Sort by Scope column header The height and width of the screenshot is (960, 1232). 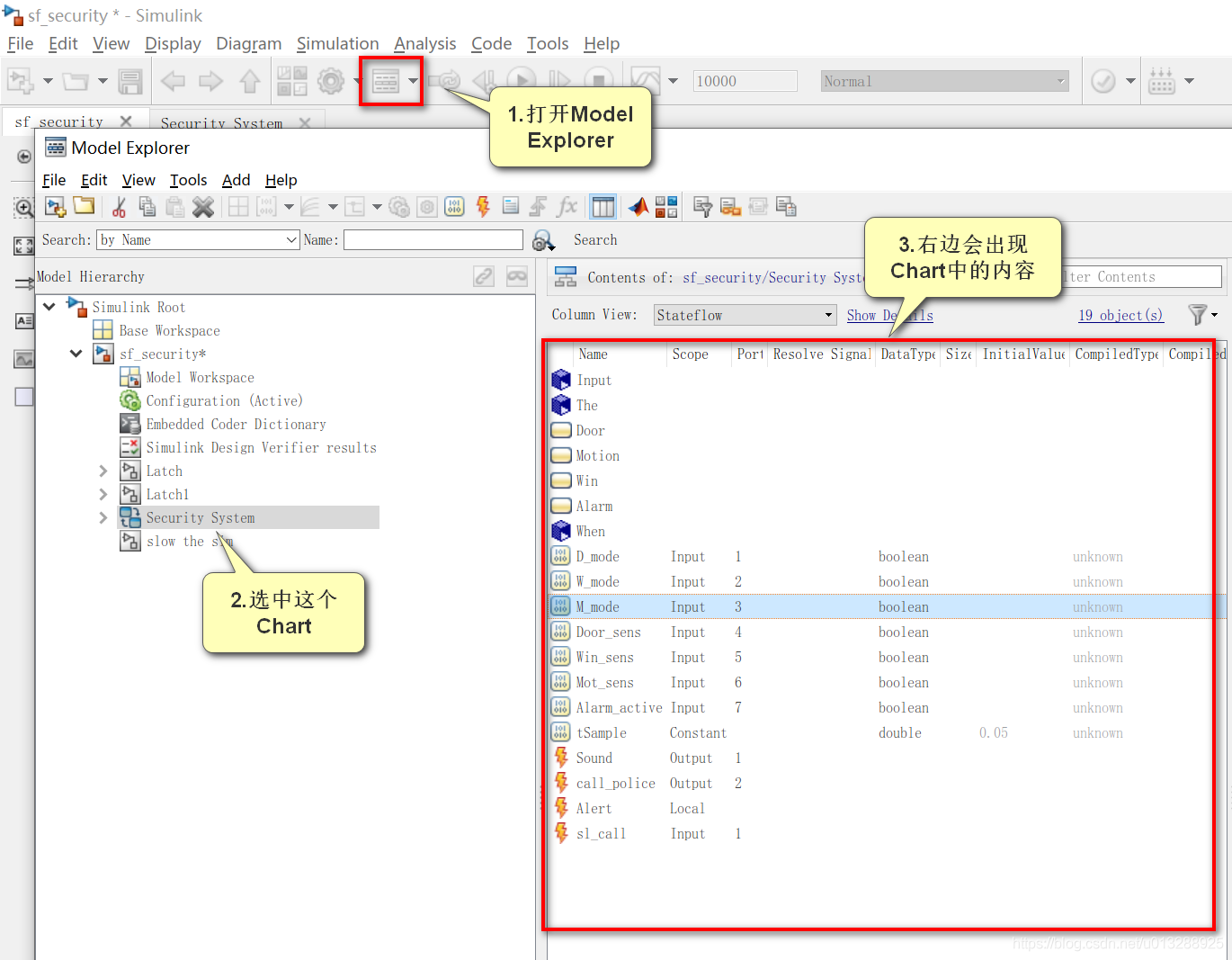[x=691, y=354]
